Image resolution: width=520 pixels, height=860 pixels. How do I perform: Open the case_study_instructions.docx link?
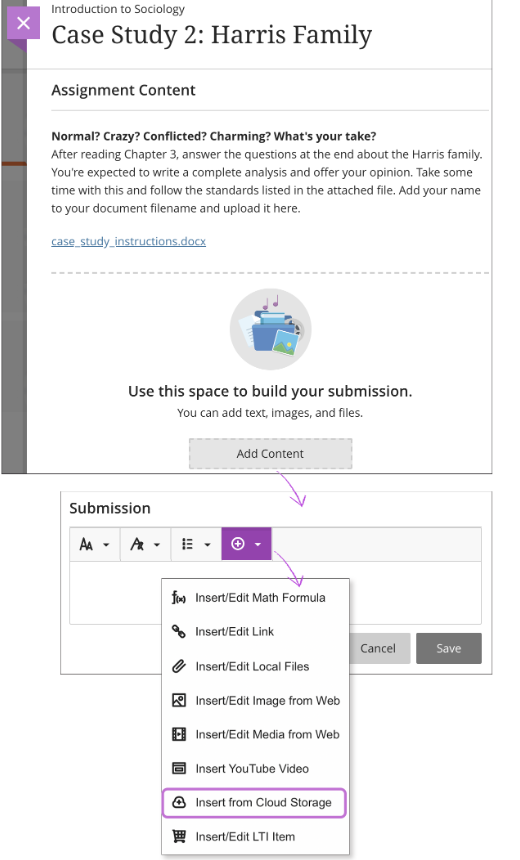coord(128,241)
